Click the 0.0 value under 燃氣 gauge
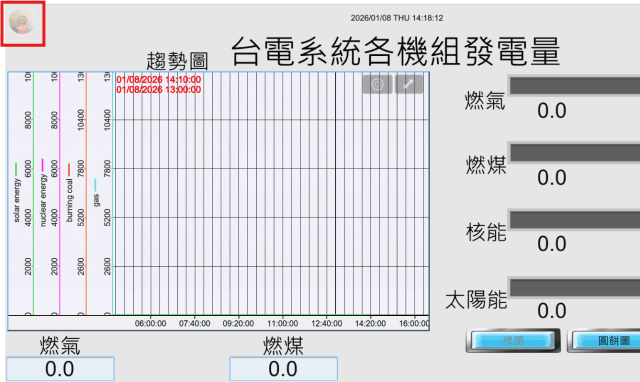The width and height of the screenshot is (640, 382). pyautogui.click(x=552, y=111)
